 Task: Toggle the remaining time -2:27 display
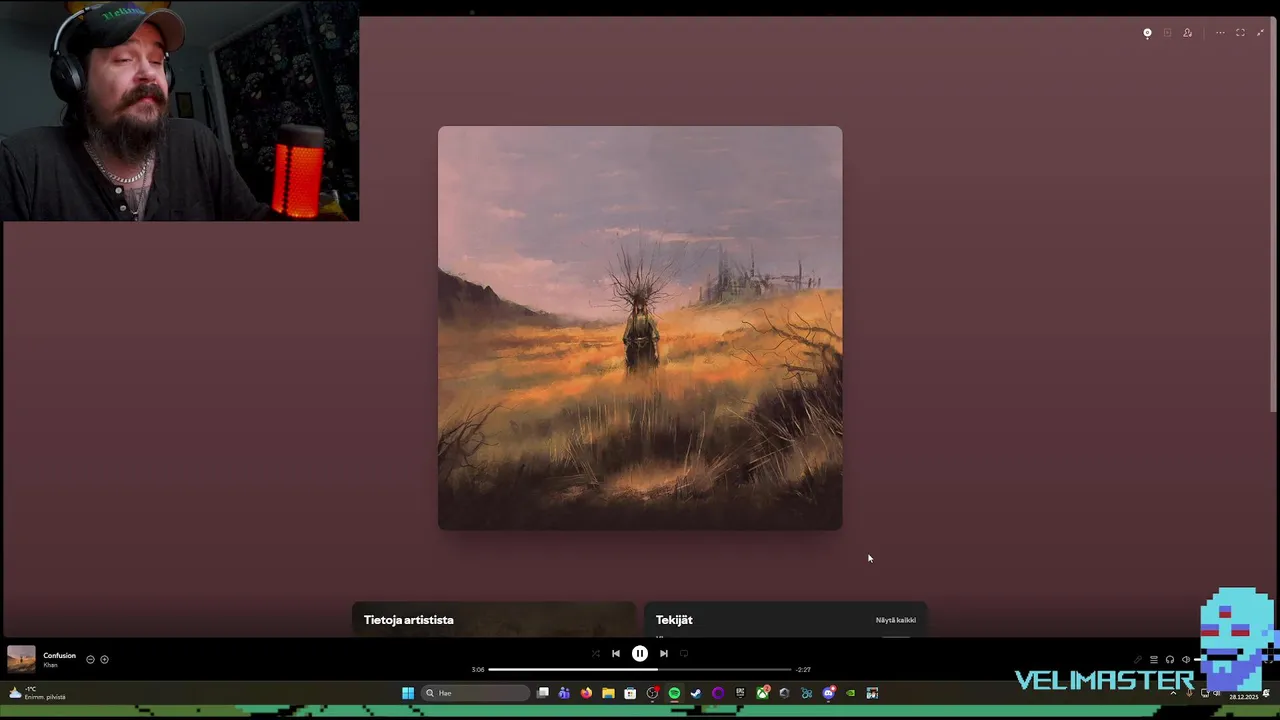[803, 669]
